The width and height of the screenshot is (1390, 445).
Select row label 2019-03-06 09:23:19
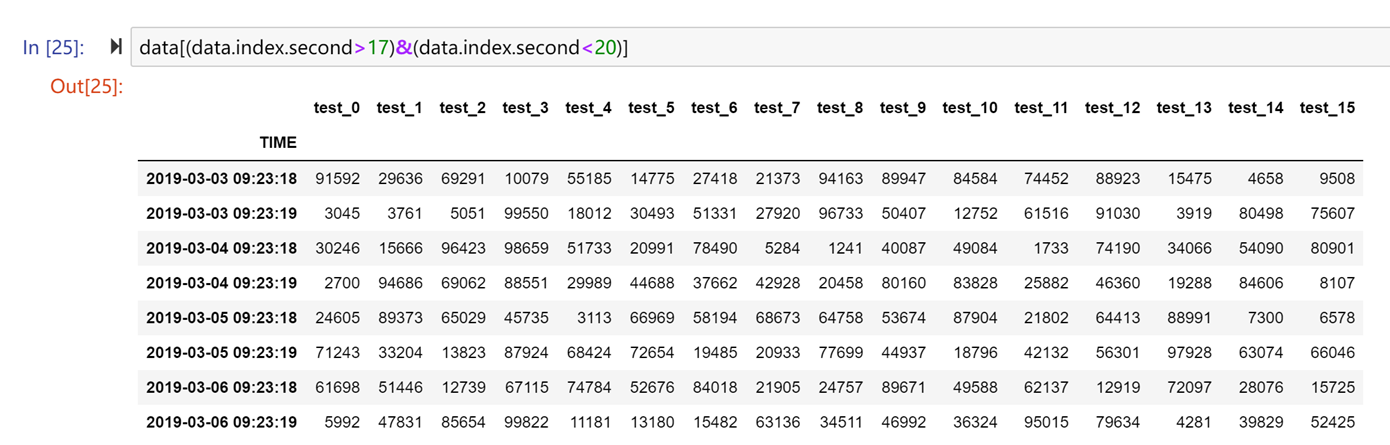click(x=222, y=424)
